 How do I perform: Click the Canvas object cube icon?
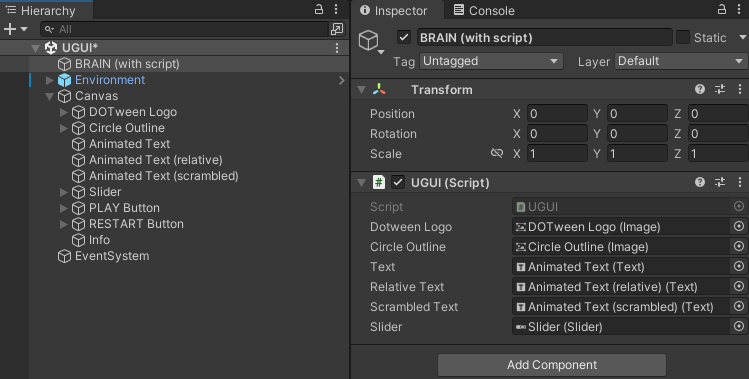(x=64, y=96)
